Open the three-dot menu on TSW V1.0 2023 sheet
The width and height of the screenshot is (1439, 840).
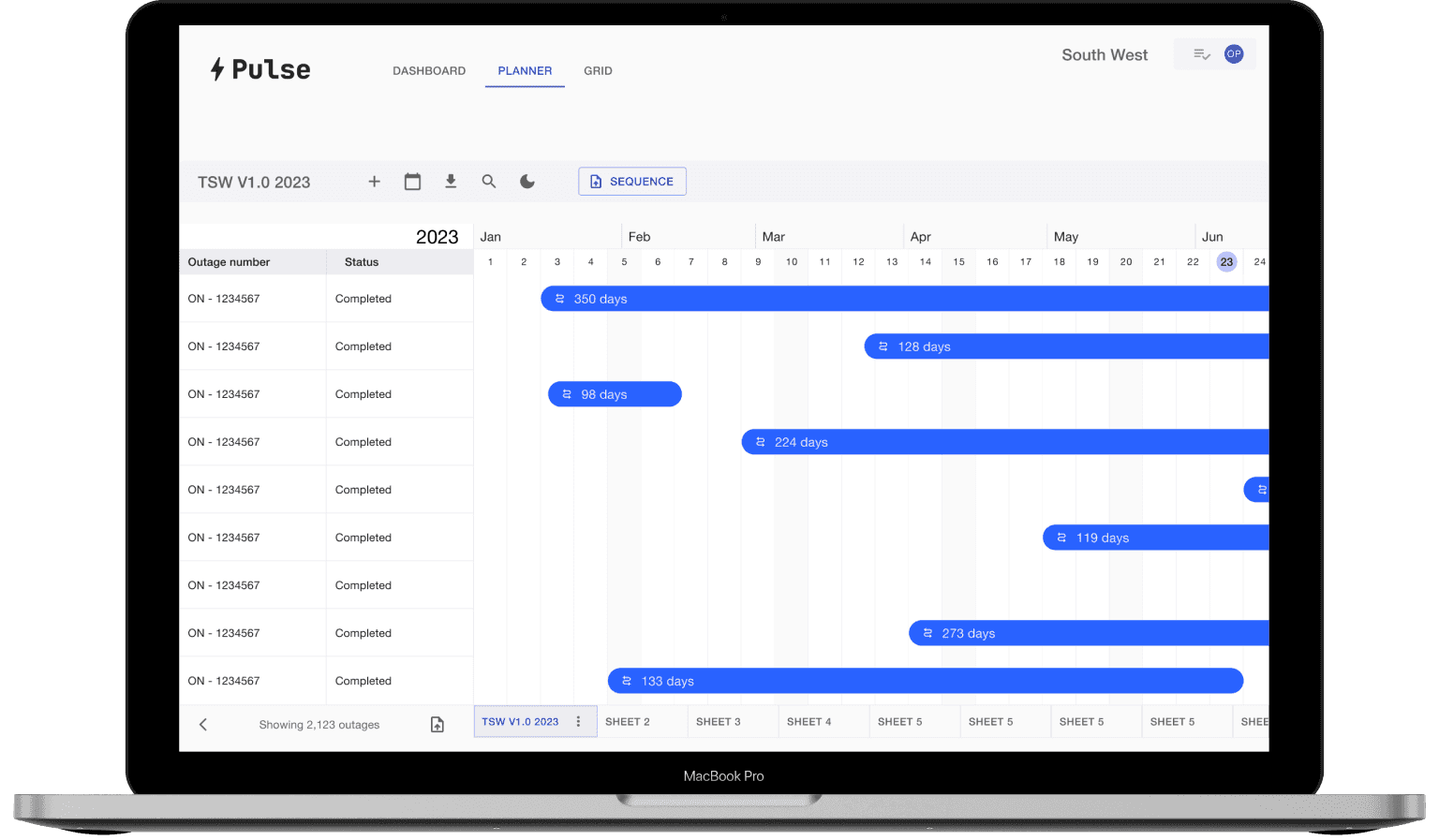tap(578, 722)
